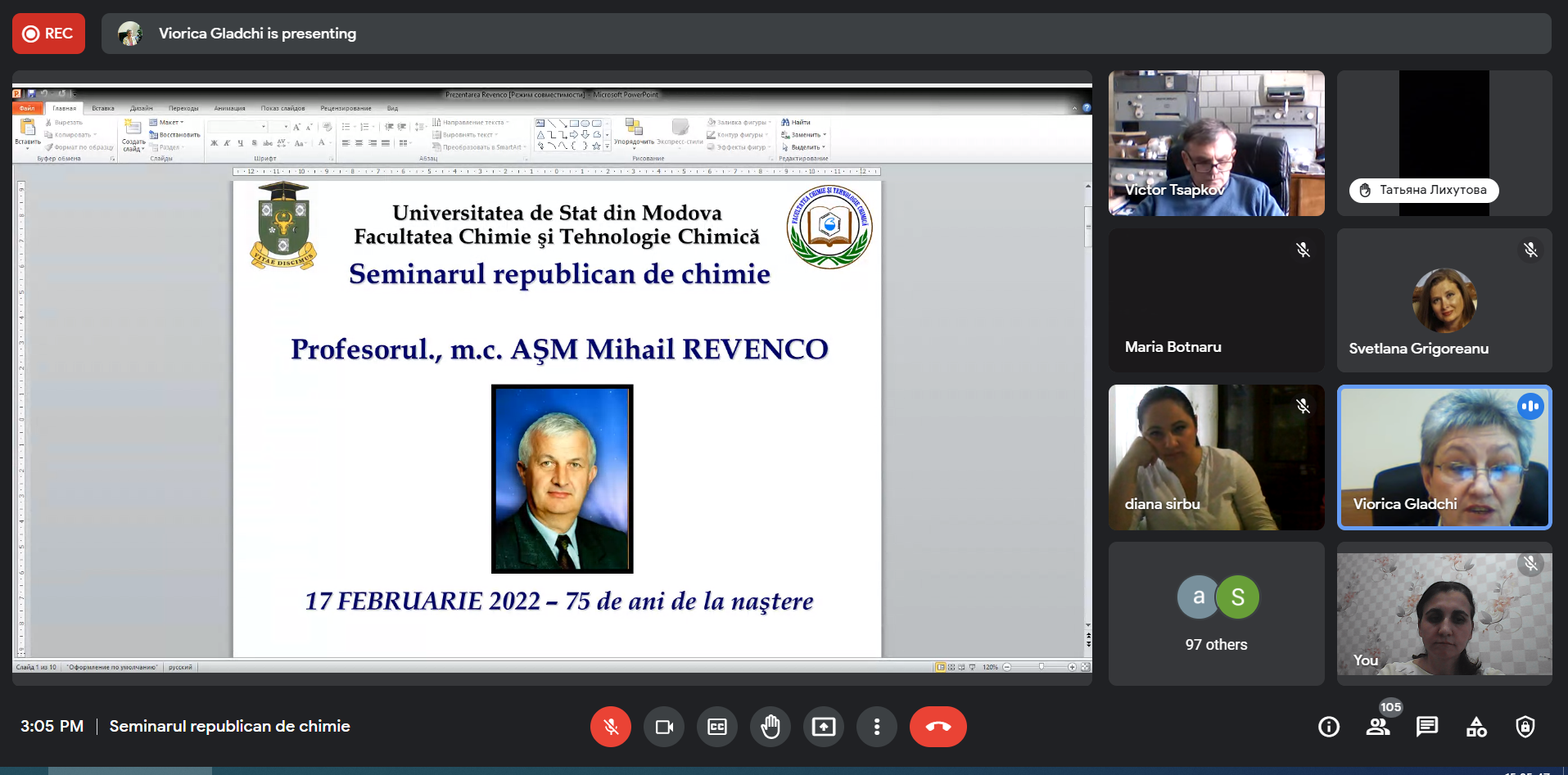Image resolution: width=1568 pixels, height=775 pixels.
Task: Show the list of all 105 participants
Action: [x=1378, y=727]
